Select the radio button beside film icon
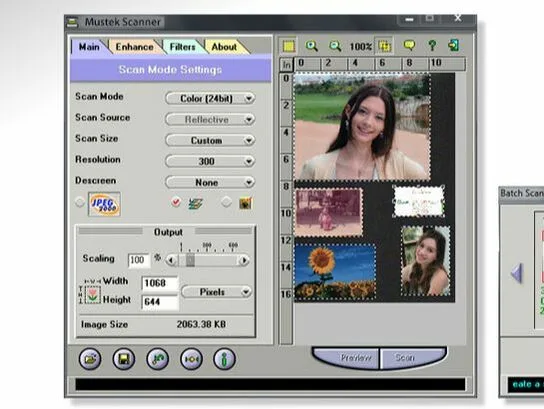 226,202
